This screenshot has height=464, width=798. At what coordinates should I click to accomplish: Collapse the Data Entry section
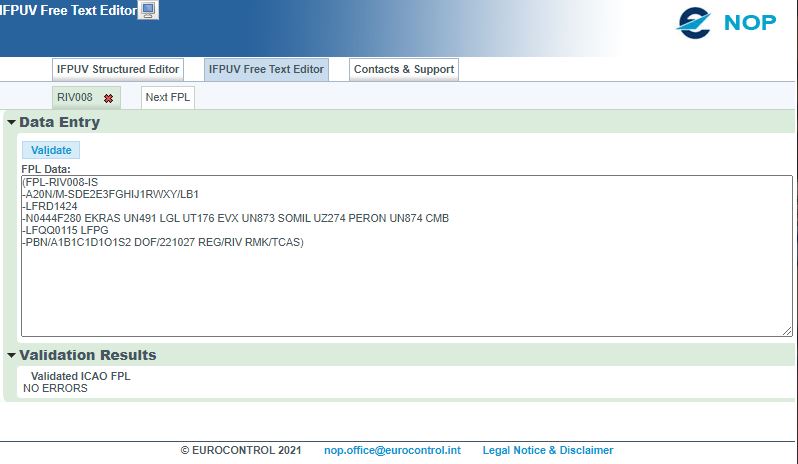coord(11,122)
